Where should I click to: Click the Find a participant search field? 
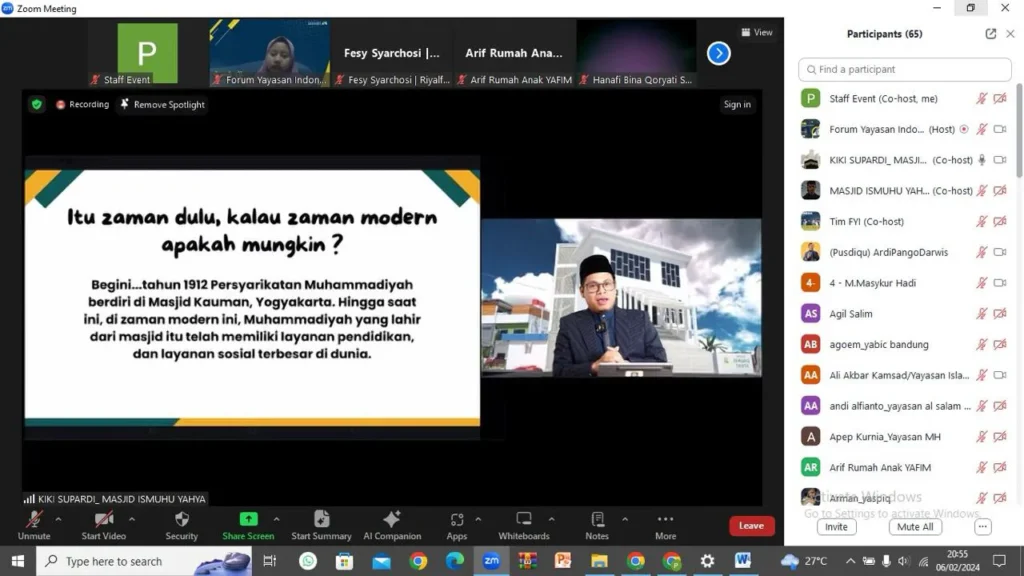(x=904, y=69)
